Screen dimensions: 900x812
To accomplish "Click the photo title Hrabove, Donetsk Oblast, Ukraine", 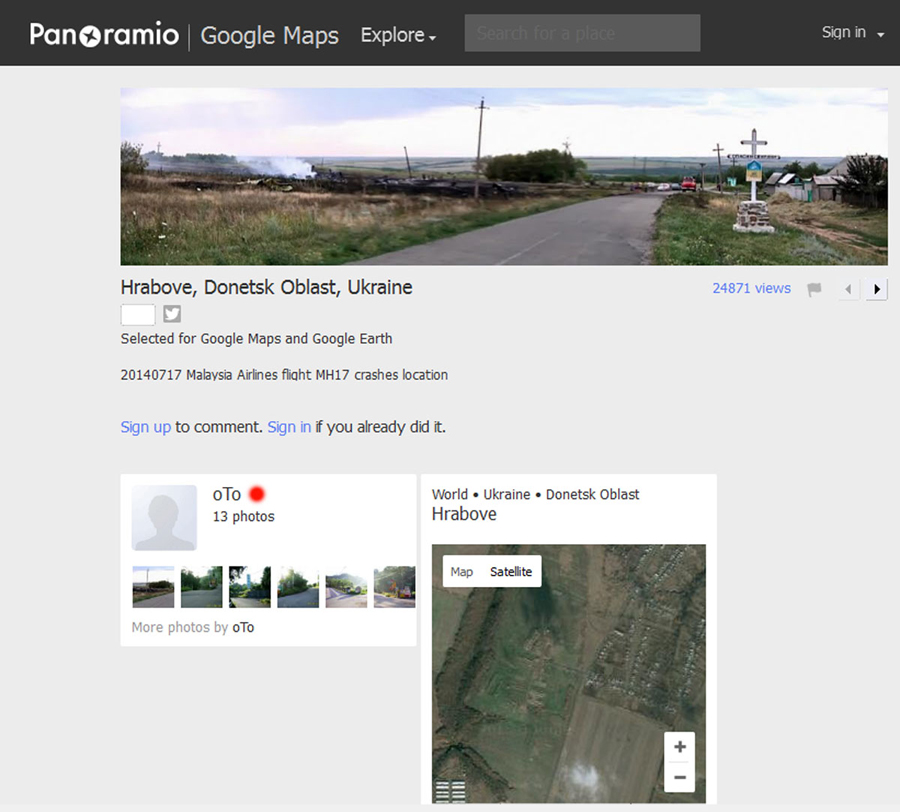I will click(266, 287).
